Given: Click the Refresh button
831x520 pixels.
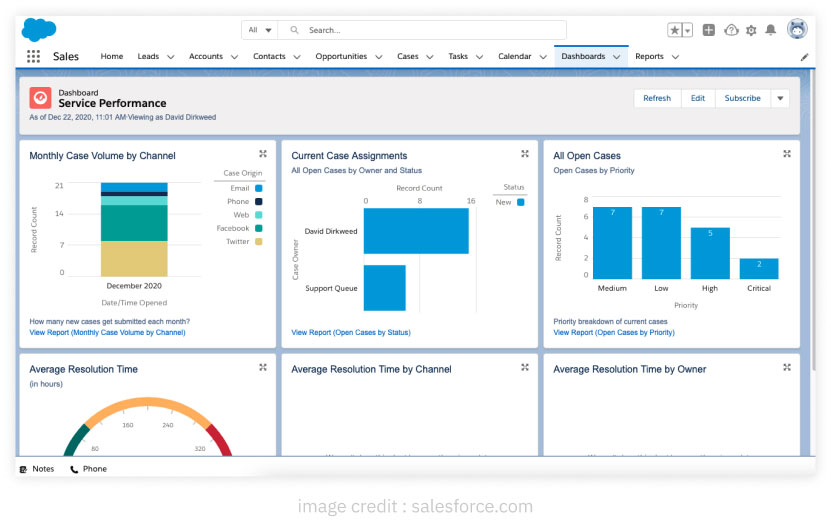Looking at the screenshot, I should pyautogui.click(x=657, y=98).
